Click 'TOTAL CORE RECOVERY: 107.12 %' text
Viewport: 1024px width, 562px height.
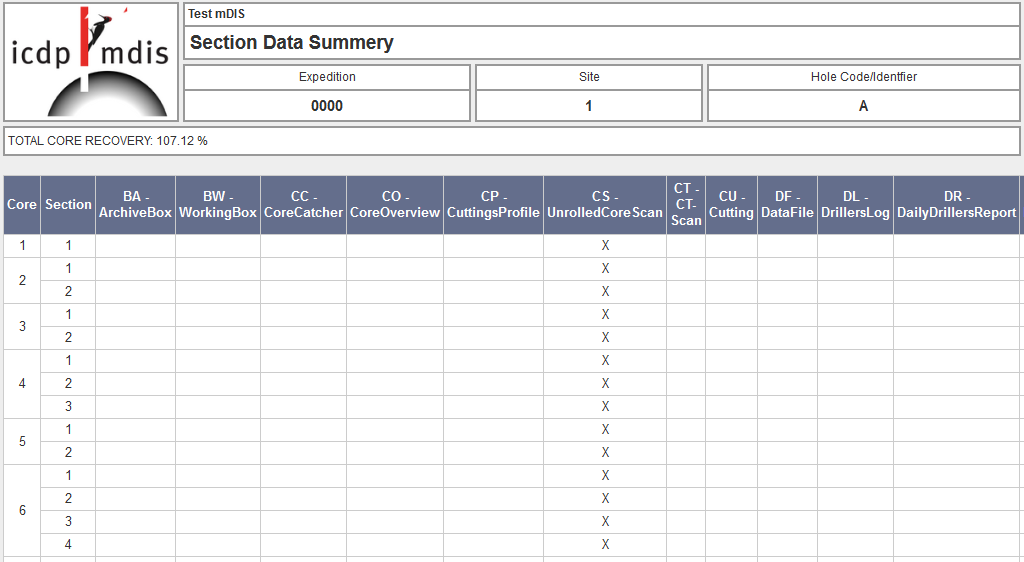click(108, 141)
